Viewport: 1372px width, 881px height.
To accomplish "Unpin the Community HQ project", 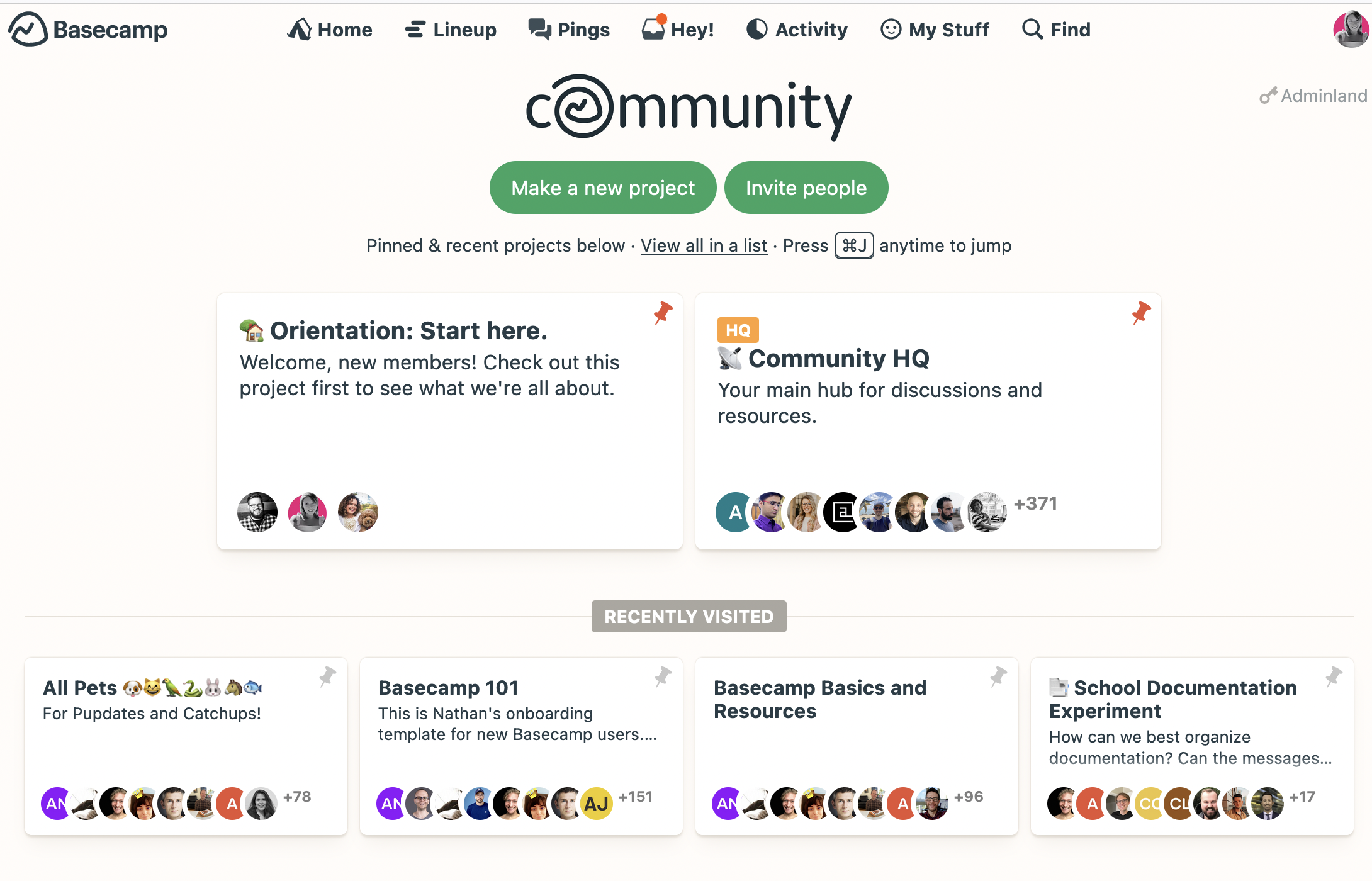I will point(1140,313).
